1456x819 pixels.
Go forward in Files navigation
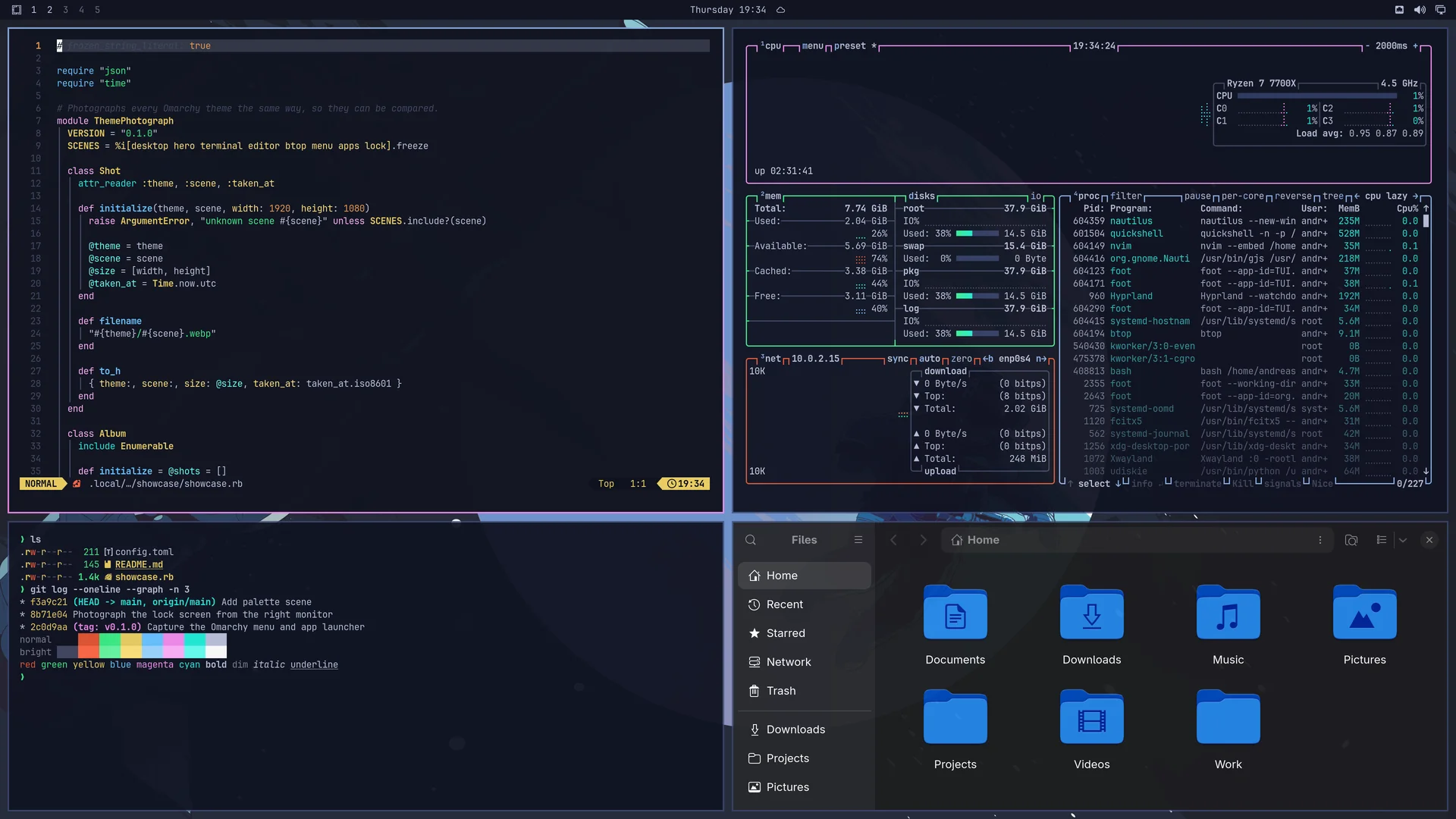pyautogui.click(x=923, y=540)
